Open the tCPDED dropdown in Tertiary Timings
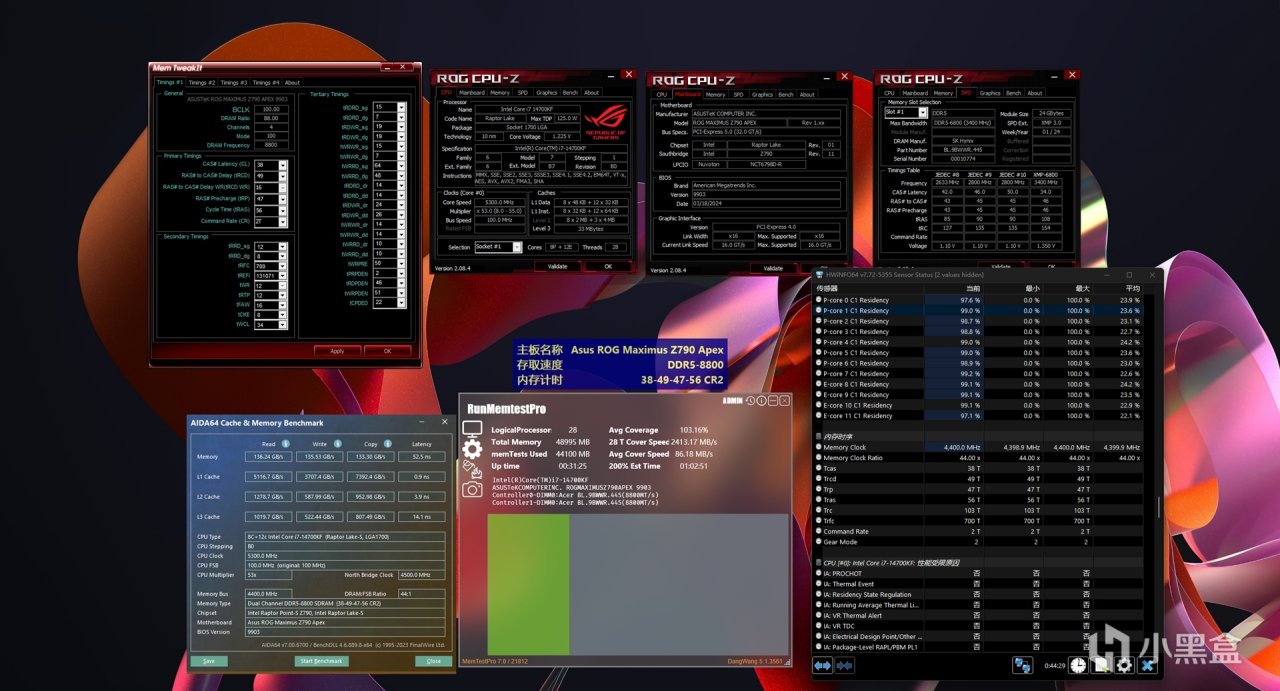1280x691 pixels. [402, 302]
